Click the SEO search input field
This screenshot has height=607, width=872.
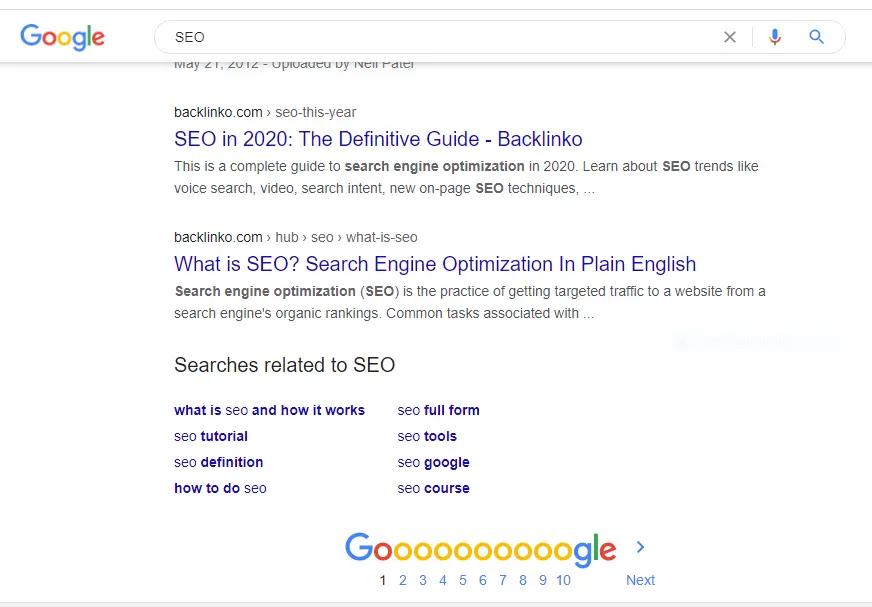[x=440, y=37]
